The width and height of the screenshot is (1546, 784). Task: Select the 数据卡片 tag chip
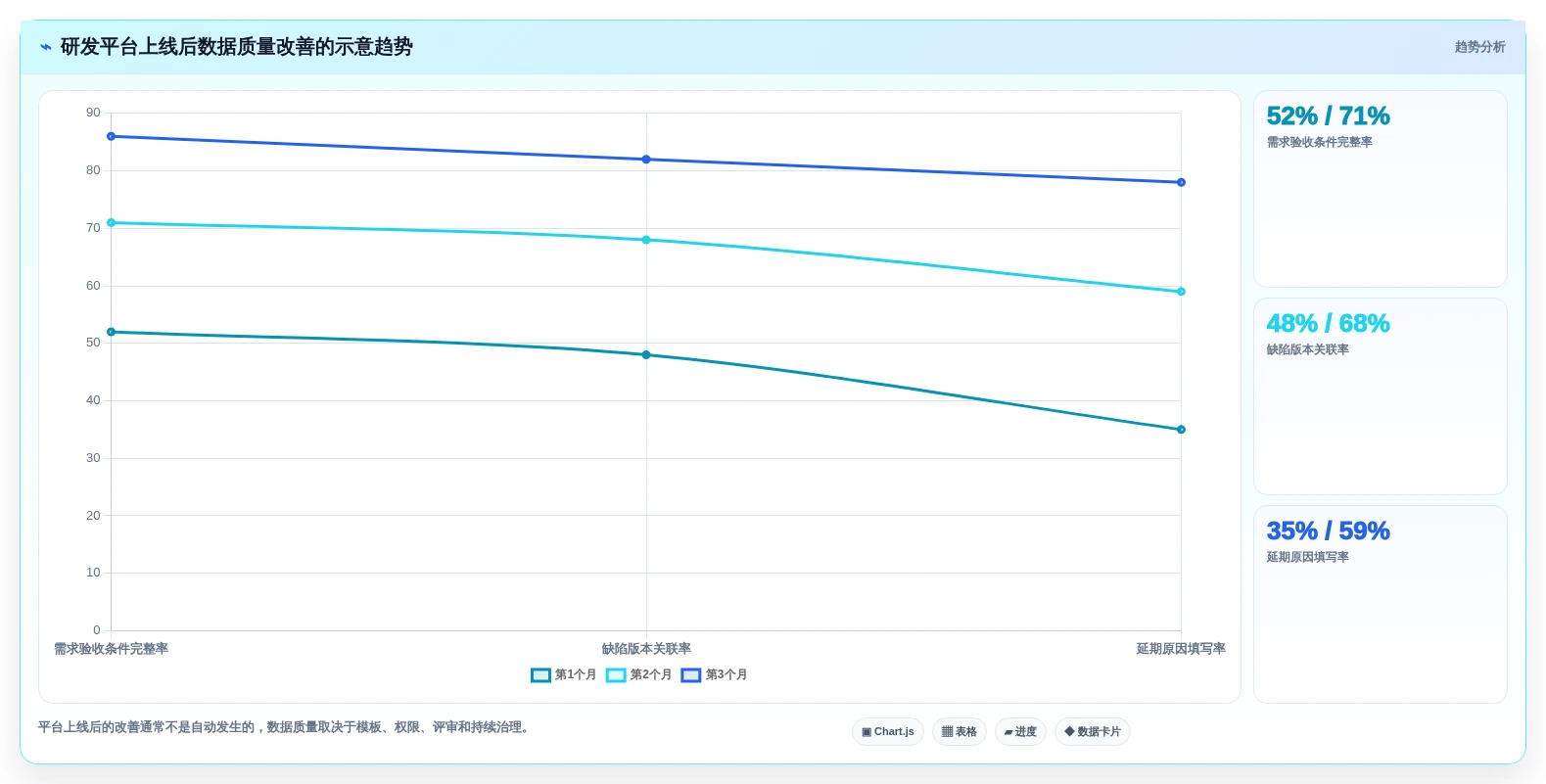1093,732
